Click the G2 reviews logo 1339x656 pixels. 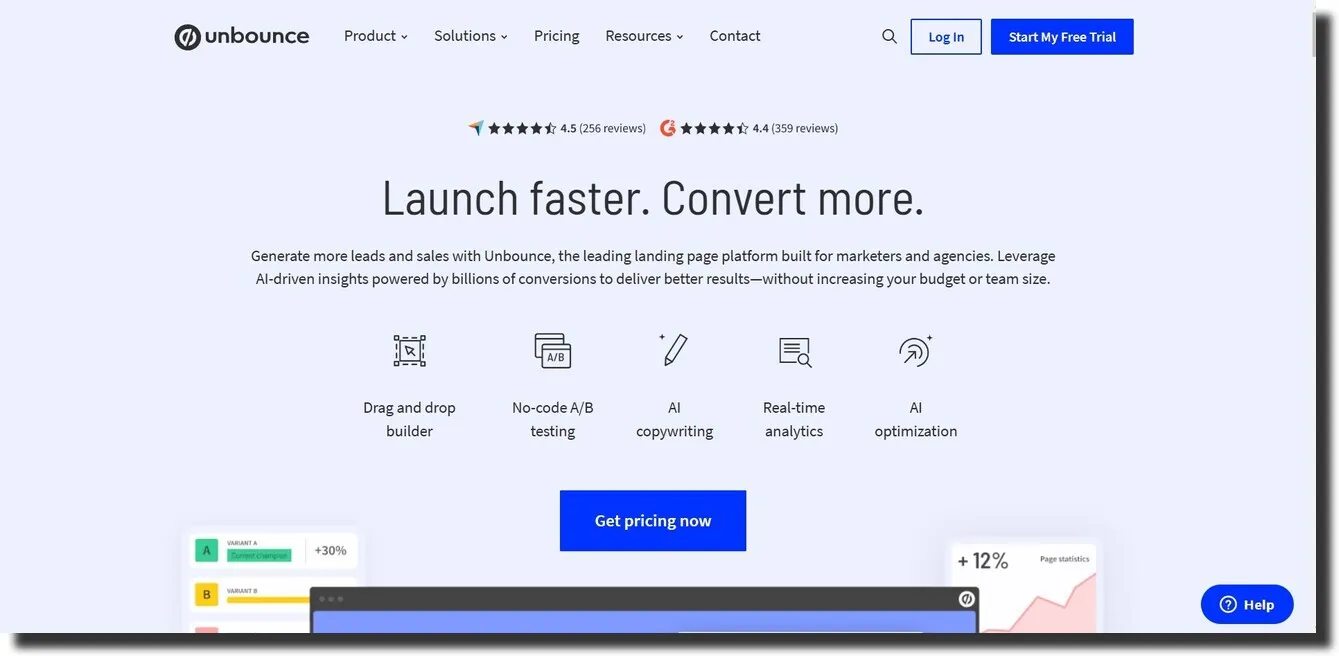tap(667, 127)
